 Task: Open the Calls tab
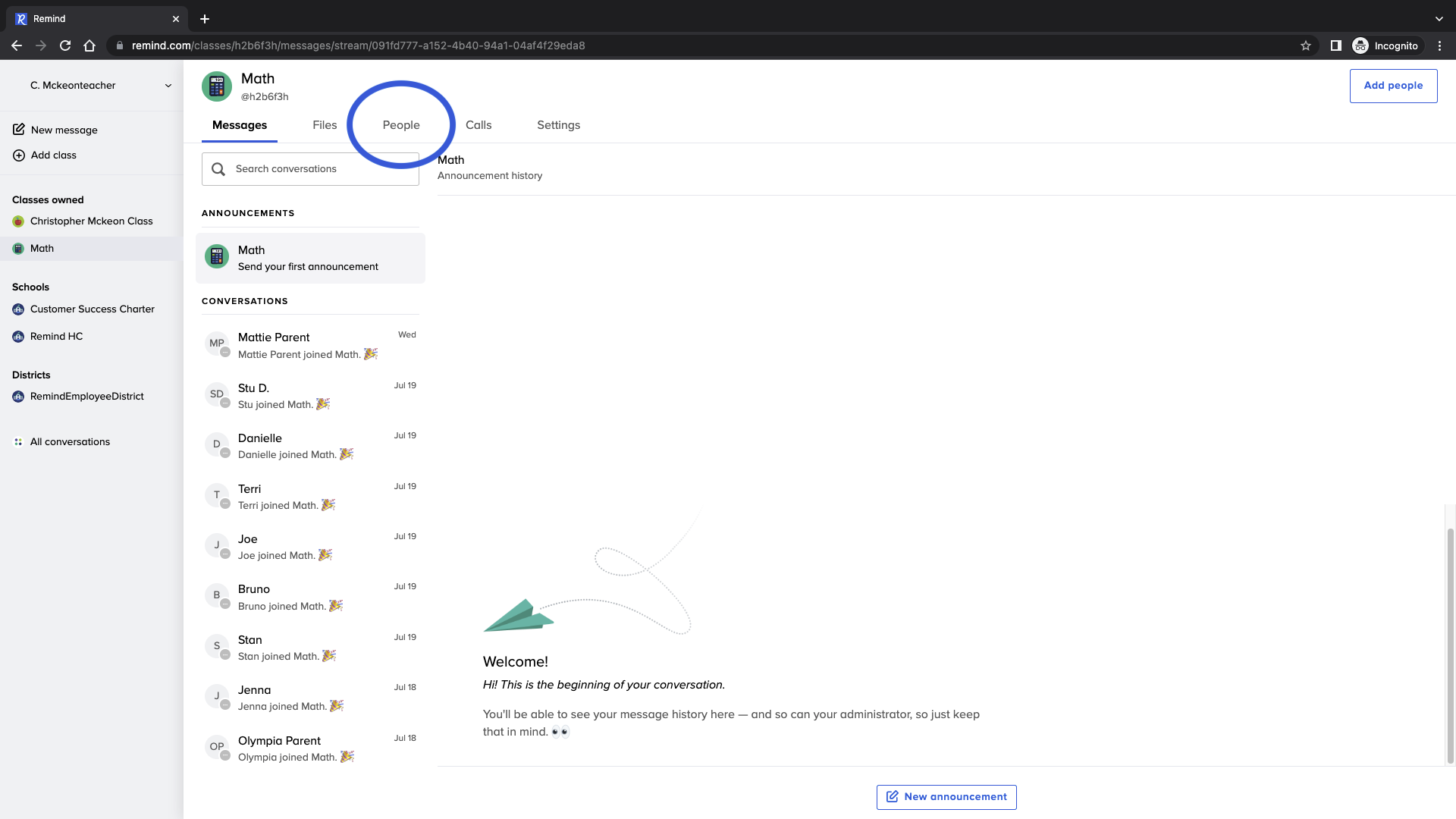[478, 125]
